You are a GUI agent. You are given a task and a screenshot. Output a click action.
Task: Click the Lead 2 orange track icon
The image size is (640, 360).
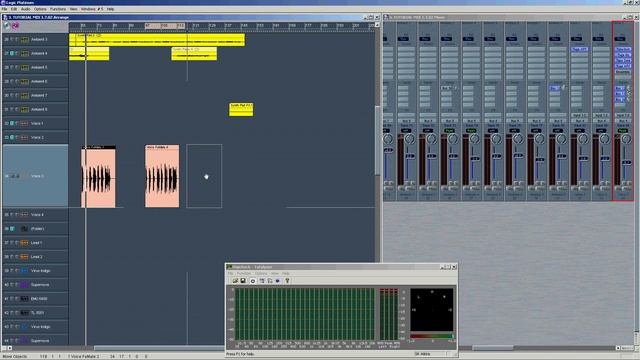click(24, 257)
